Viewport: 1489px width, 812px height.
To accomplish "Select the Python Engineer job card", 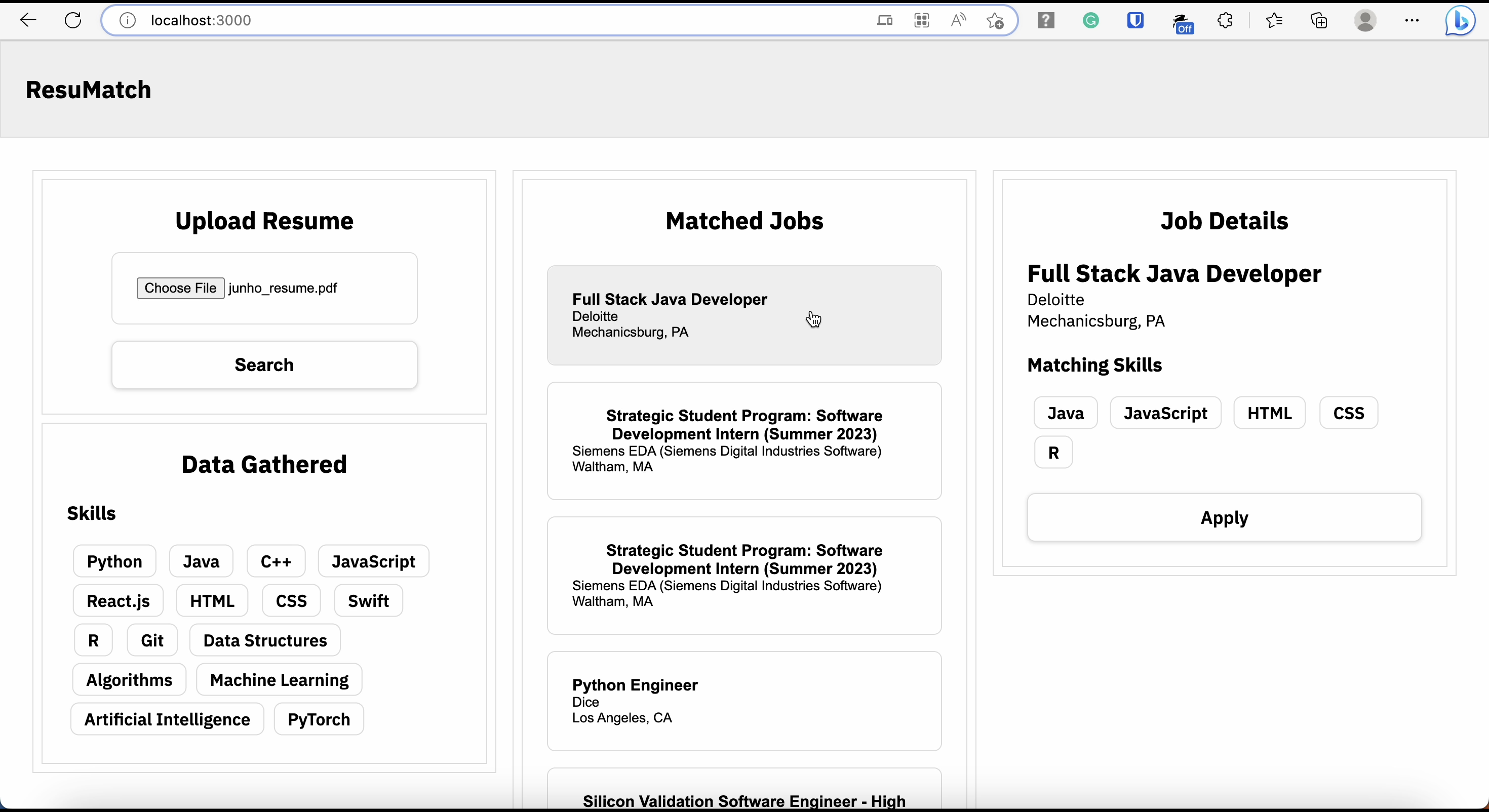I will click(744, 701).
